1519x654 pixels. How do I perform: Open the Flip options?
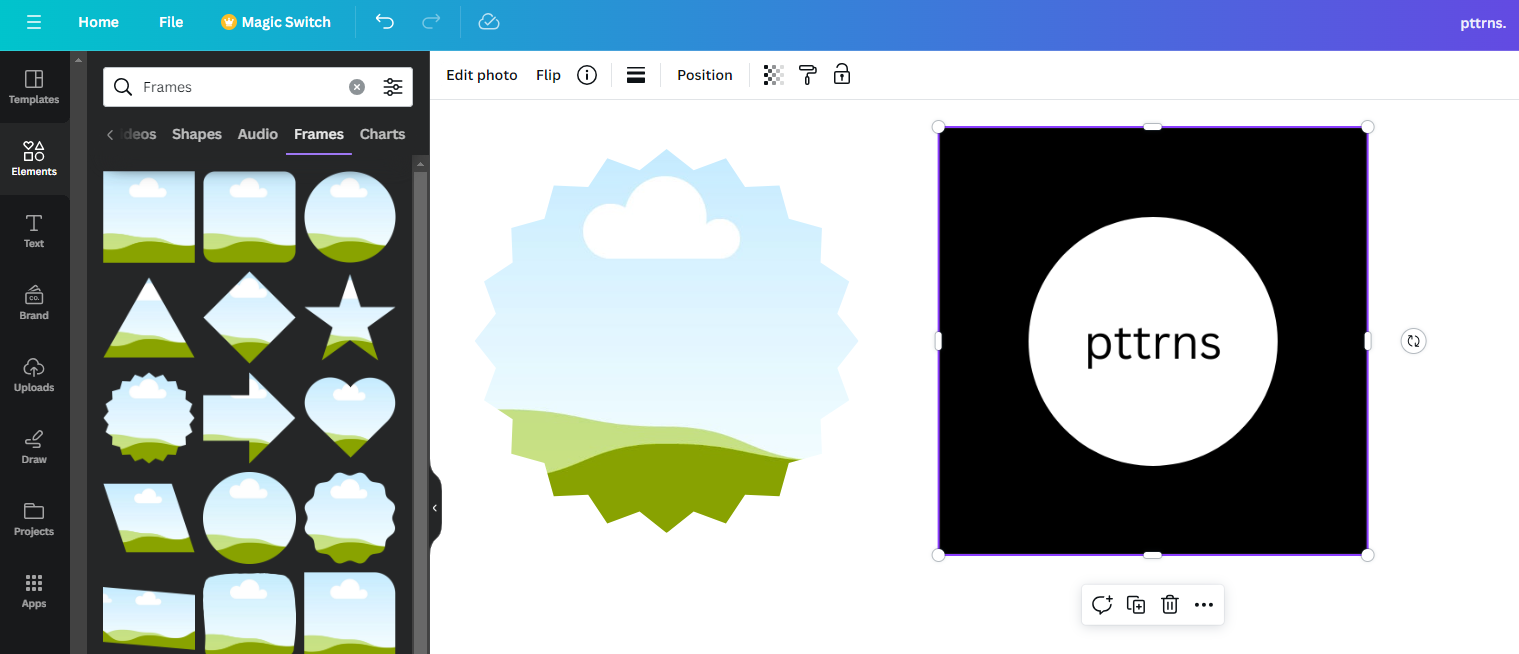[x=548, y=75]
